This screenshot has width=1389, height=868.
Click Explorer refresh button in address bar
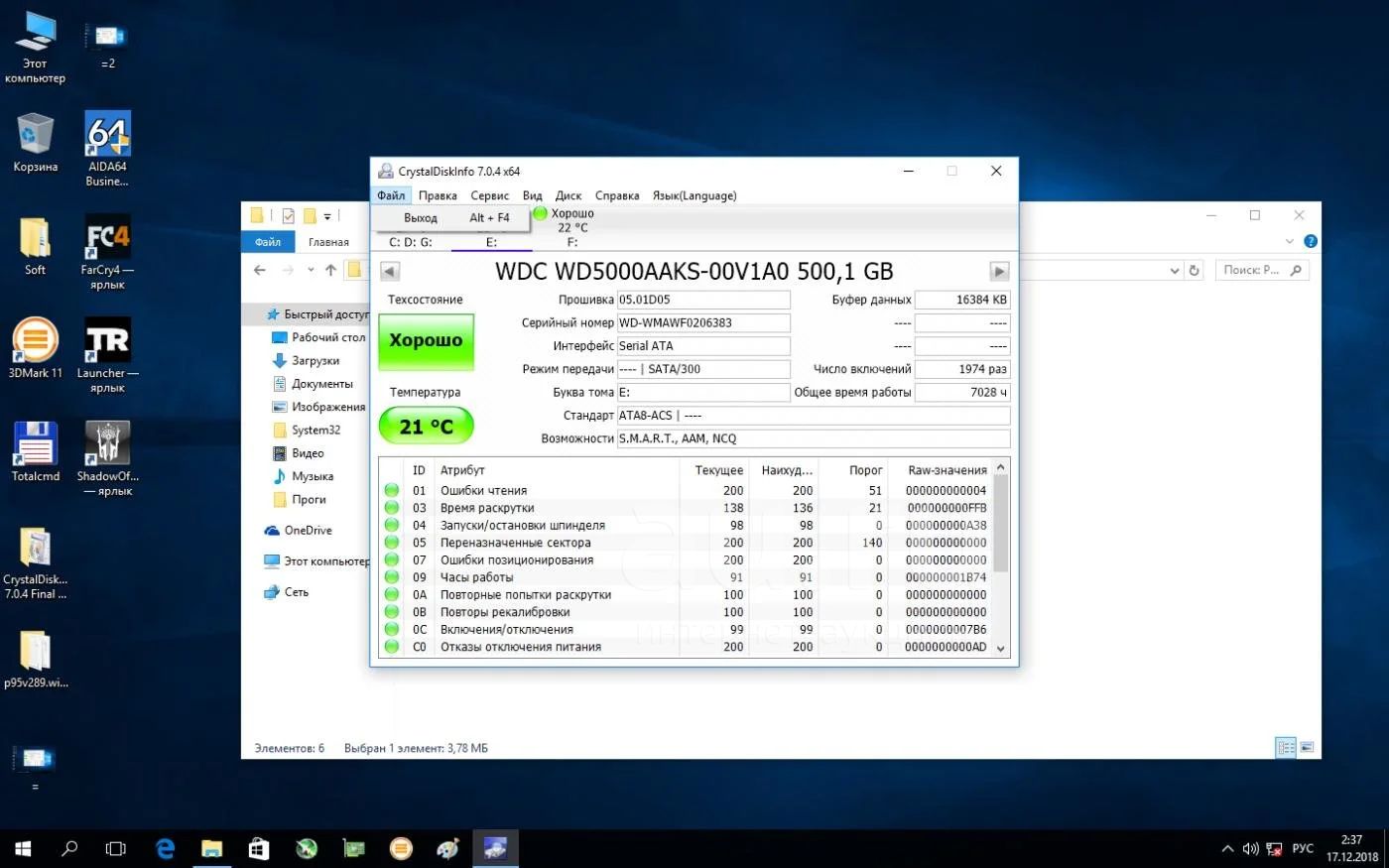1195,270
